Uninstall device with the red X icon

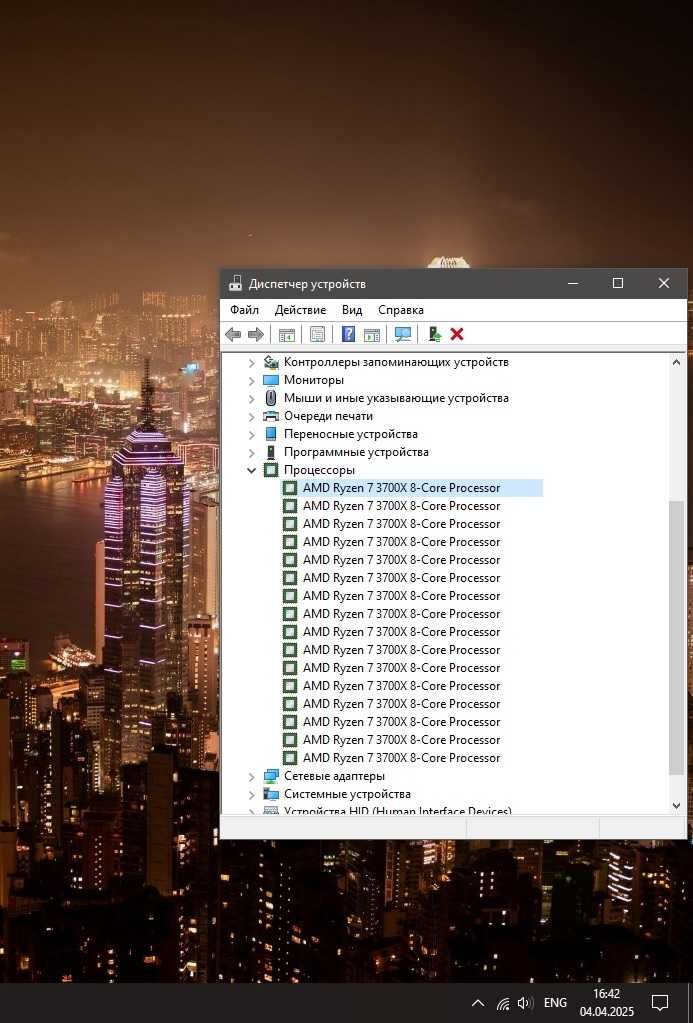[457, 335]
